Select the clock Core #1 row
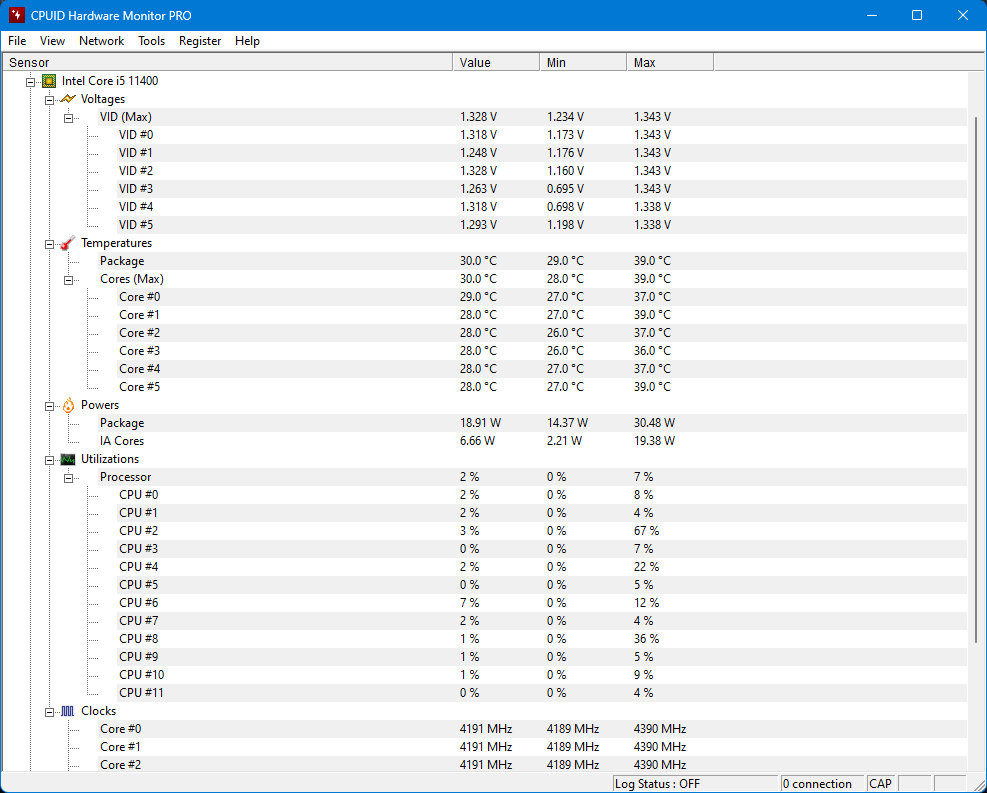The image size is (987, 793). [533, 746]
